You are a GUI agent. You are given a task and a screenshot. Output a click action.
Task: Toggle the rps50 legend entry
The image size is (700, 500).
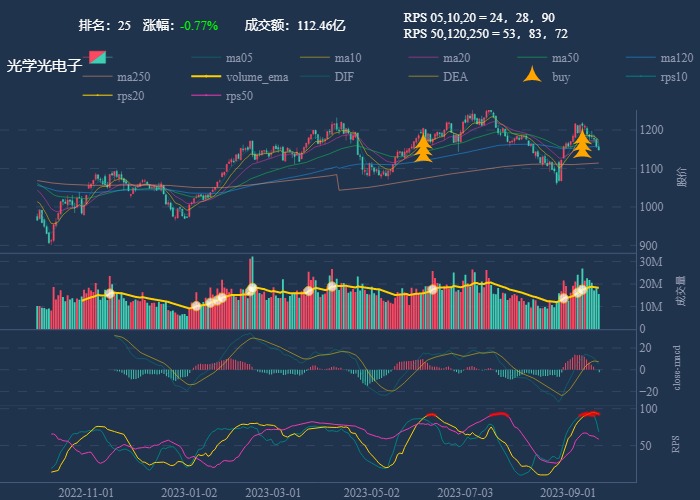point(239,96)
